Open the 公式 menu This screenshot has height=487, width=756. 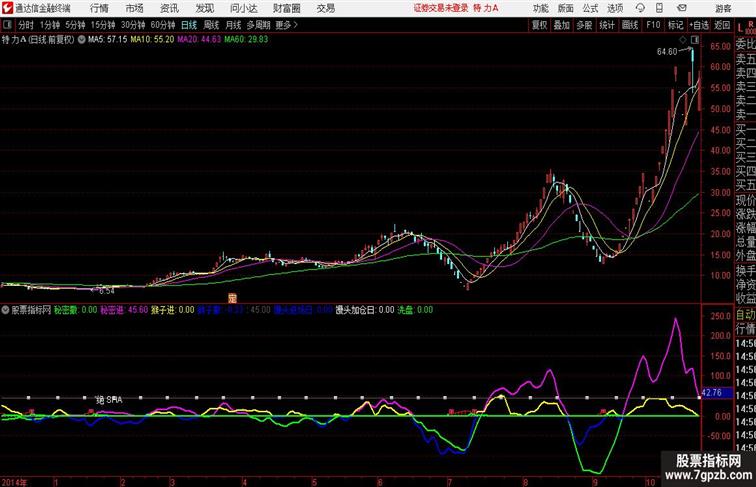coord(590,8)
